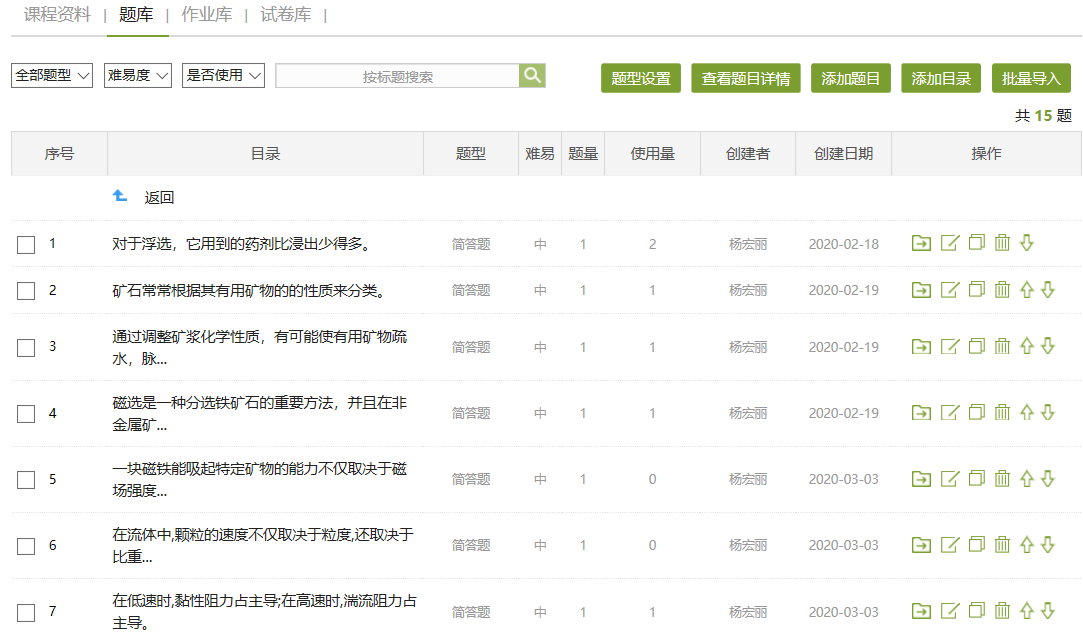Delete question 4 with the trash icon
This screenshot has width=1083, height=634.
coord(1002,413)
